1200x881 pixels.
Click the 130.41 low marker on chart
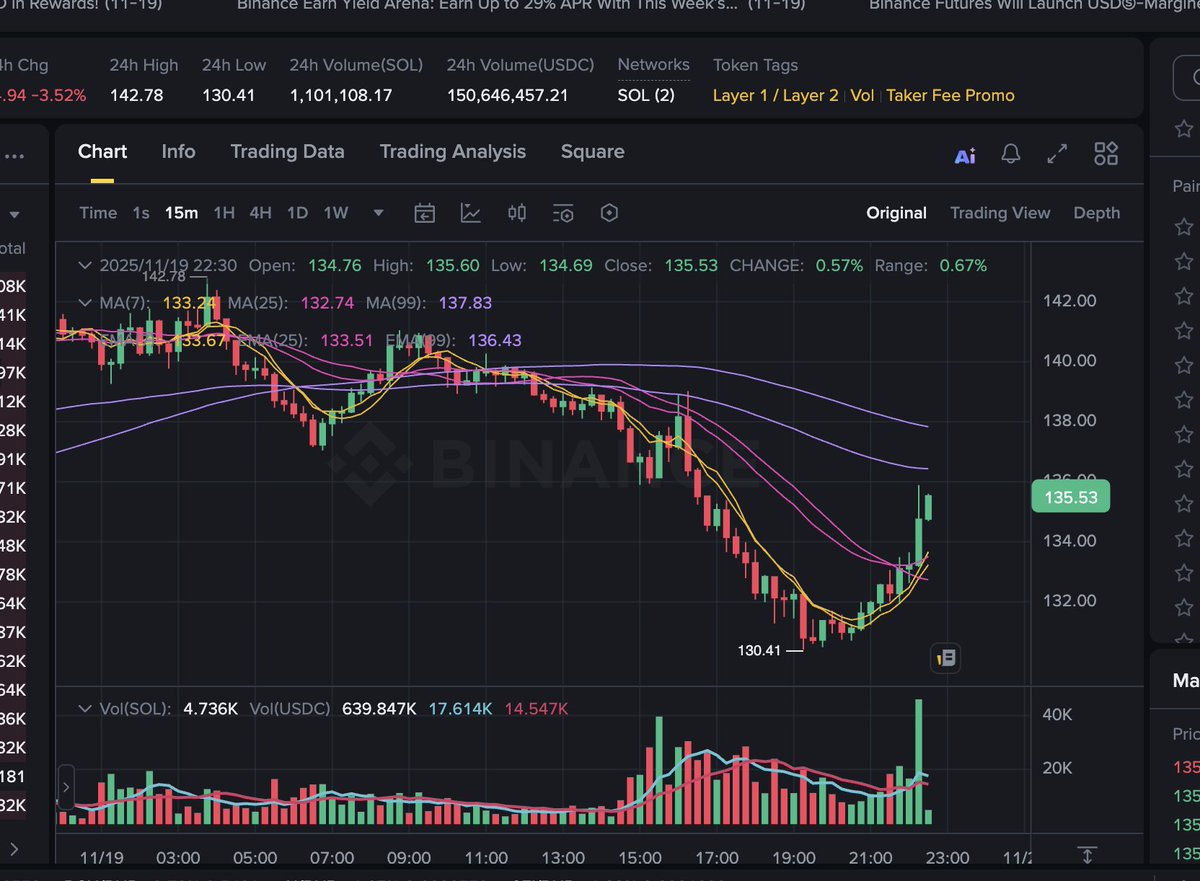click(759, 650)
